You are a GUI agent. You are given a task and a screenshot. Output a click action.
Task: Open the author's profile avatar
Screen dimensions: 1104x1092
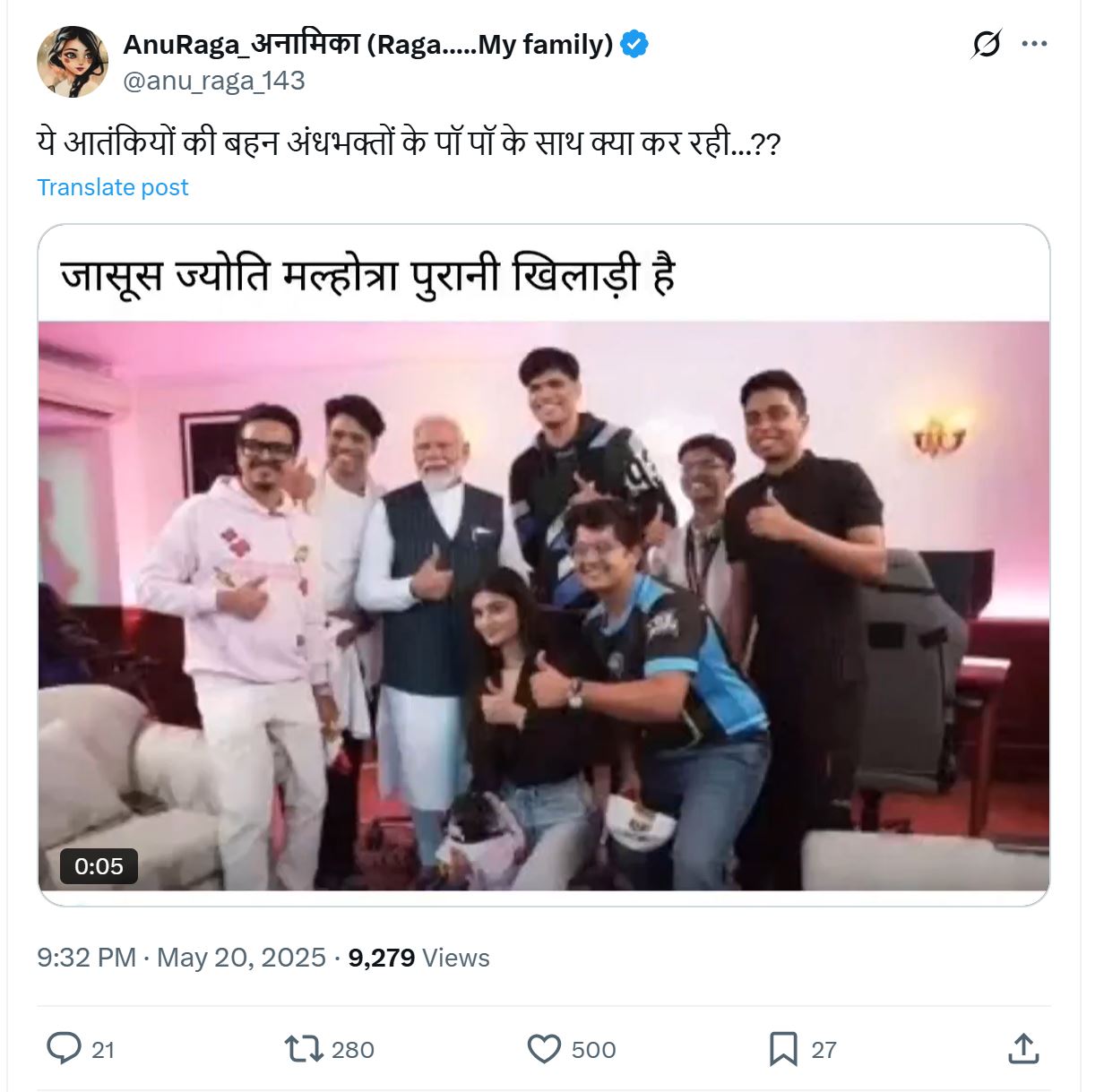(72, 61)
